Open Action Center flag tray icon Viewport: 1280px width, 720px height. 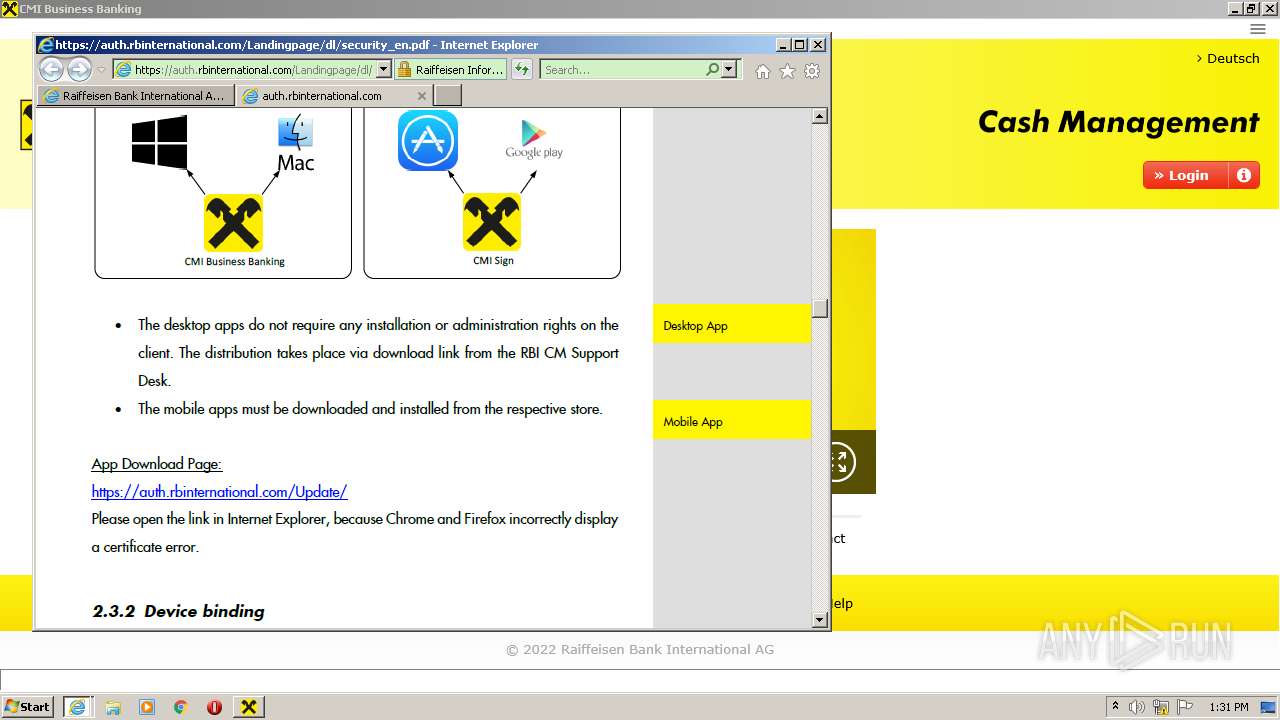(x=1185, y=707)
